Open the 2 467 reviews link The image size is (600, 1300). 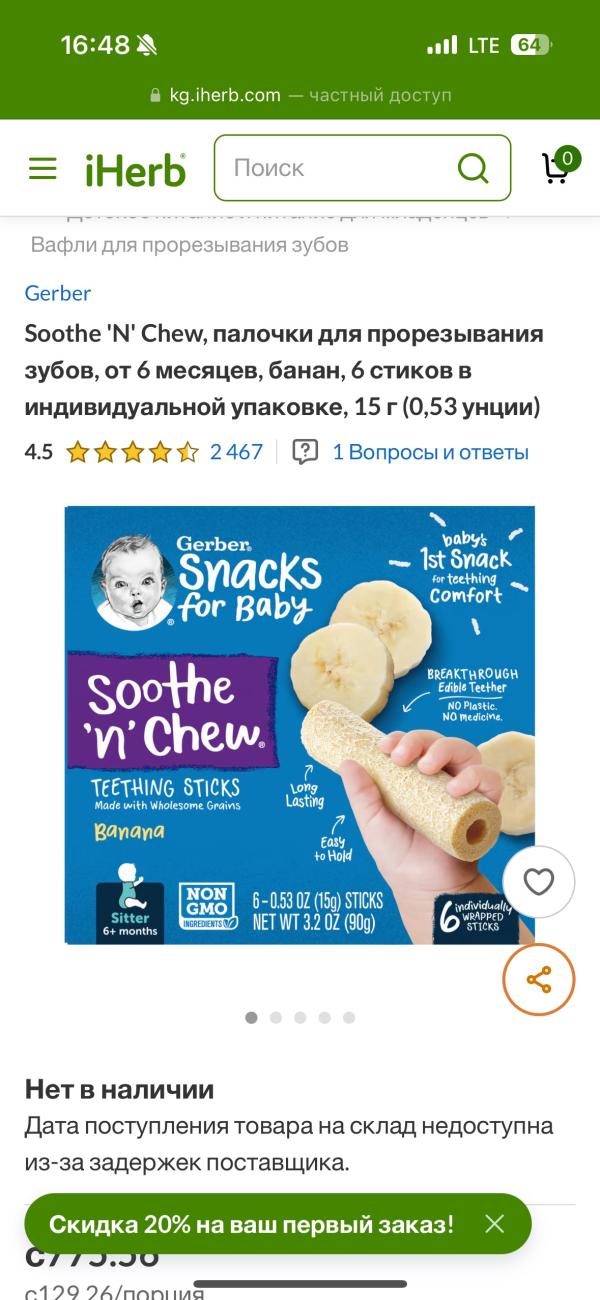pos(236,452)
